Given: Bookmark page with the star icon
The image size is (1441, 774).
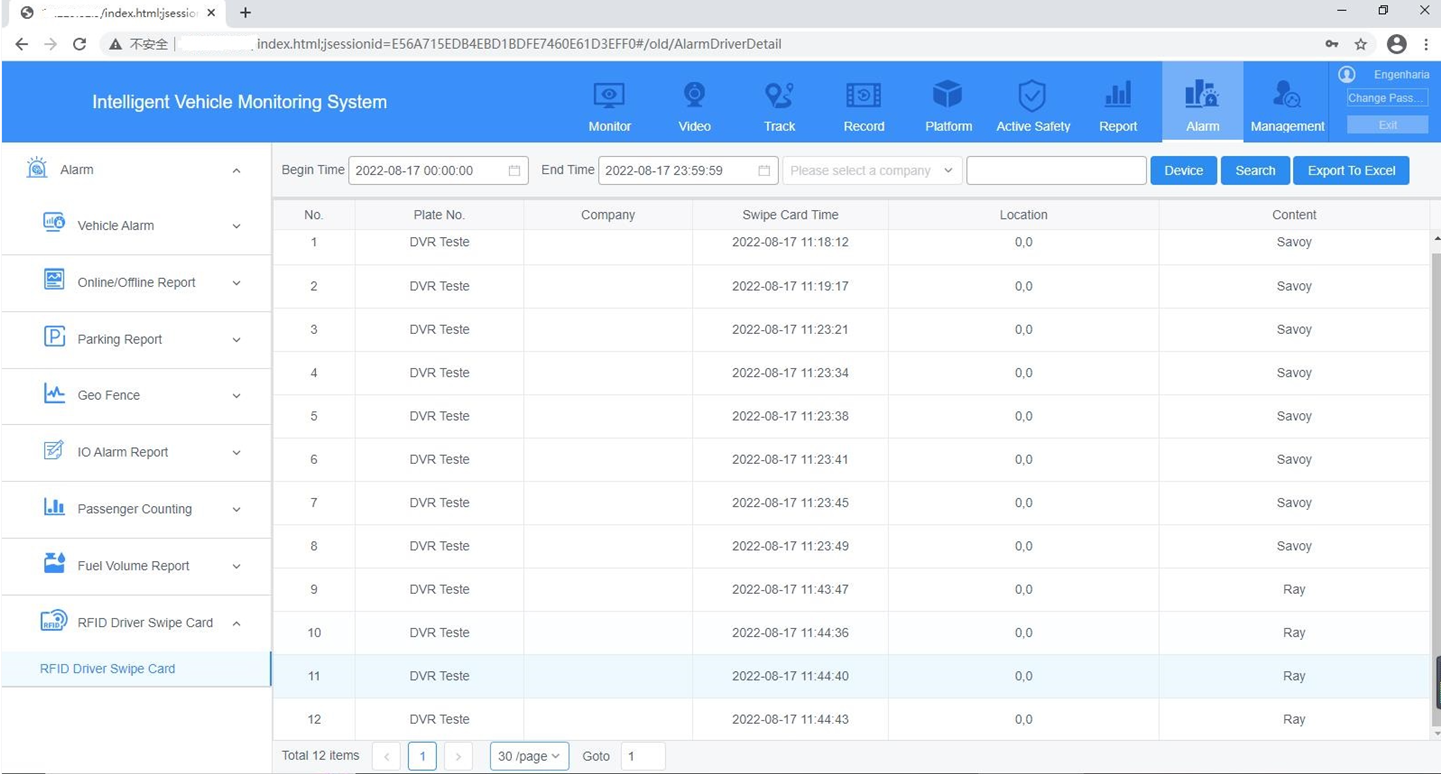Looking at the screenshot, I should coord(1361,44).
